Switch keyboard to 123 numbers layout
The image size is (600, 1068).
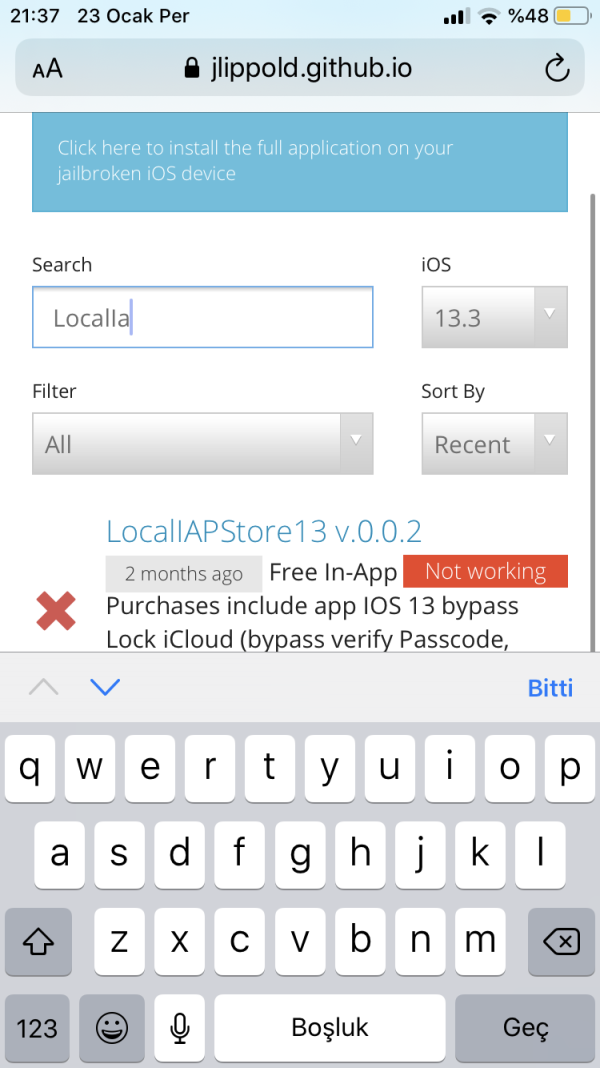coord(38,1027)
